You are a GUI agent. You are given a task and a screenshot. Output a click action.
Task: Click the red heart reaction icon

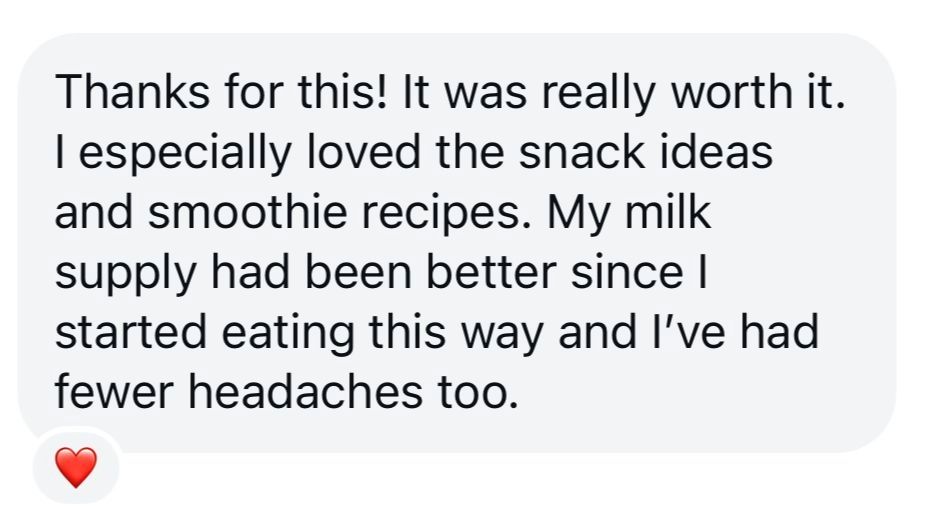(x=75, y=467)
